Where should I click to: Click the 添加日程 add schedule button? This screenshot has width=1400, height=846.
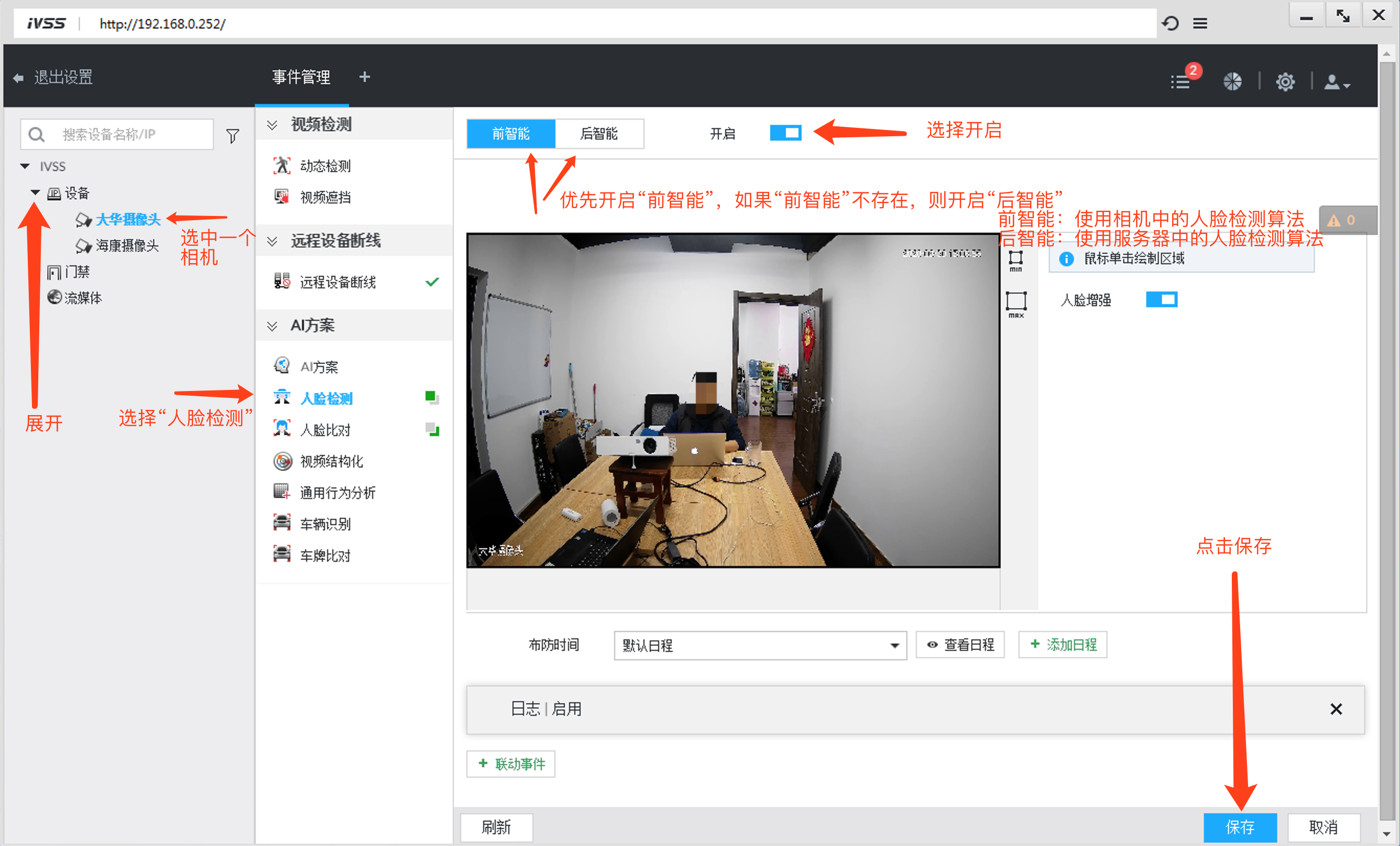pos(1062,645)
